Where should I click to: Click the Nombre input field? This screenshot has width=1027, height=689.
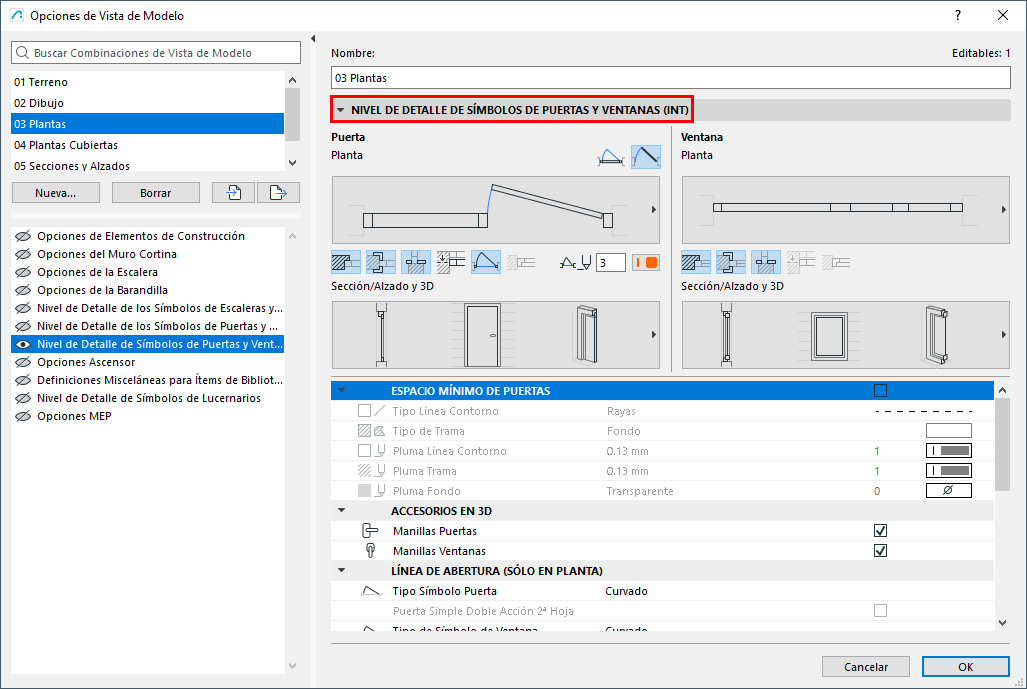pyautogui.click(x=671, y=78)
